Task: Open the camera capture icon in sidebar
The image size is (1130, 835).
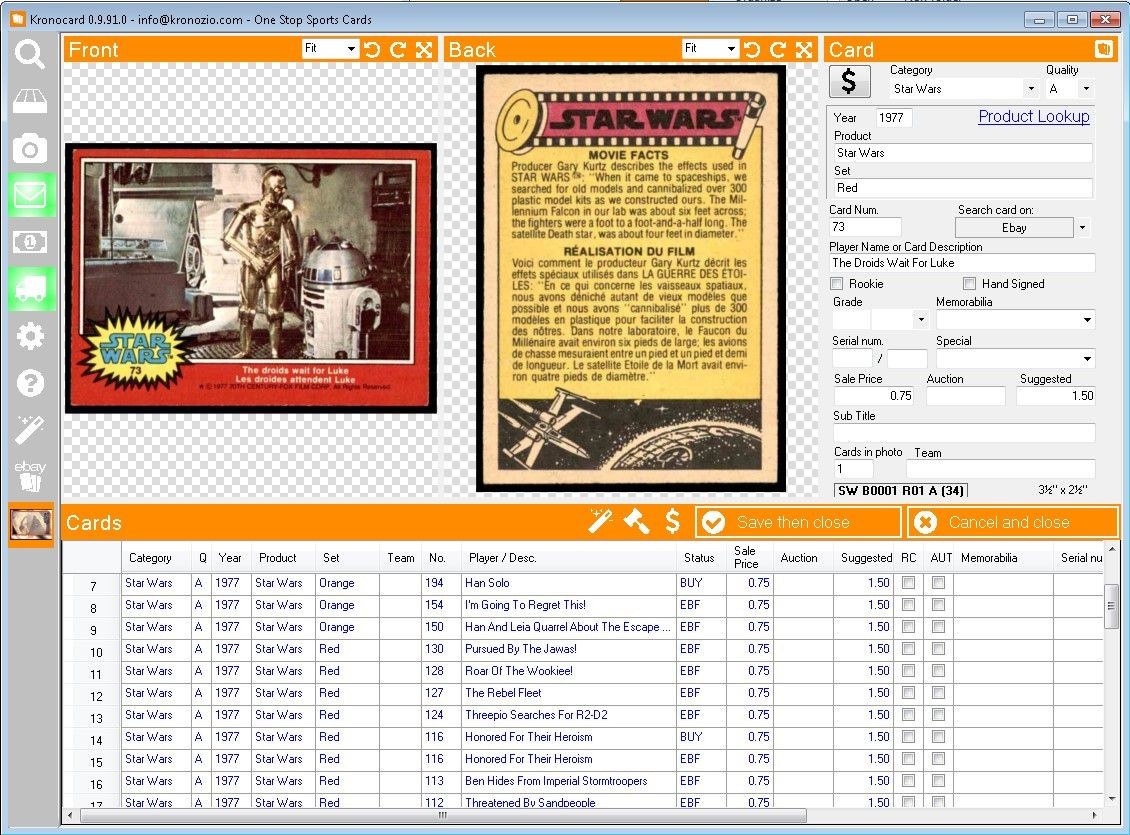Action: 30,148
